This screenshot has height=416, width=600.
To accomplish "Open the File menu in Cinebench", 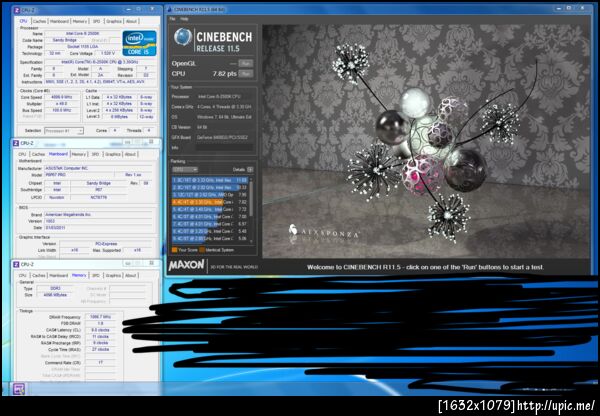I will [x=172, y=19].
